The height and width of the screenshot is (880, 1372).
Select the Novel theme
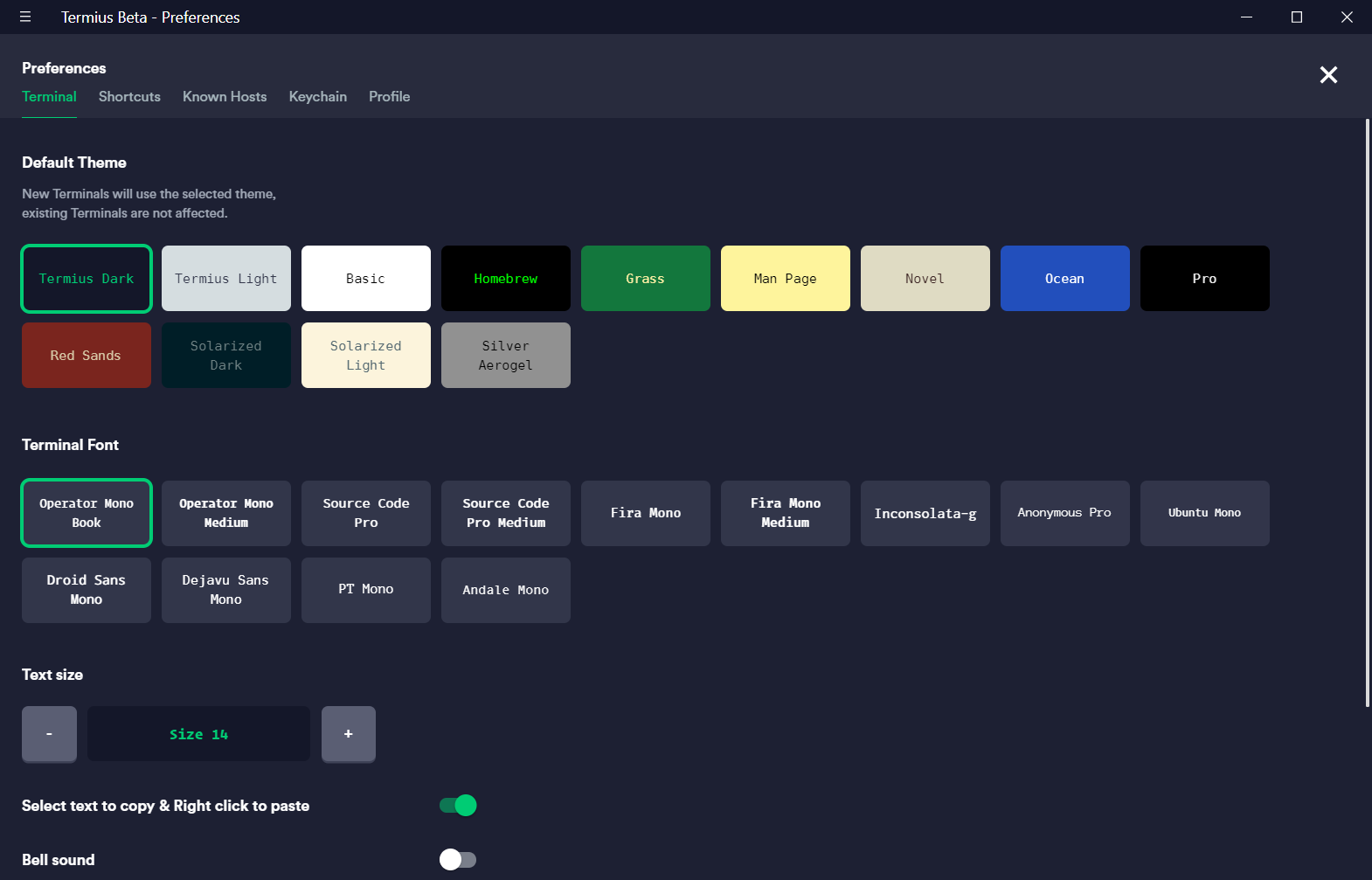point(925,279)
